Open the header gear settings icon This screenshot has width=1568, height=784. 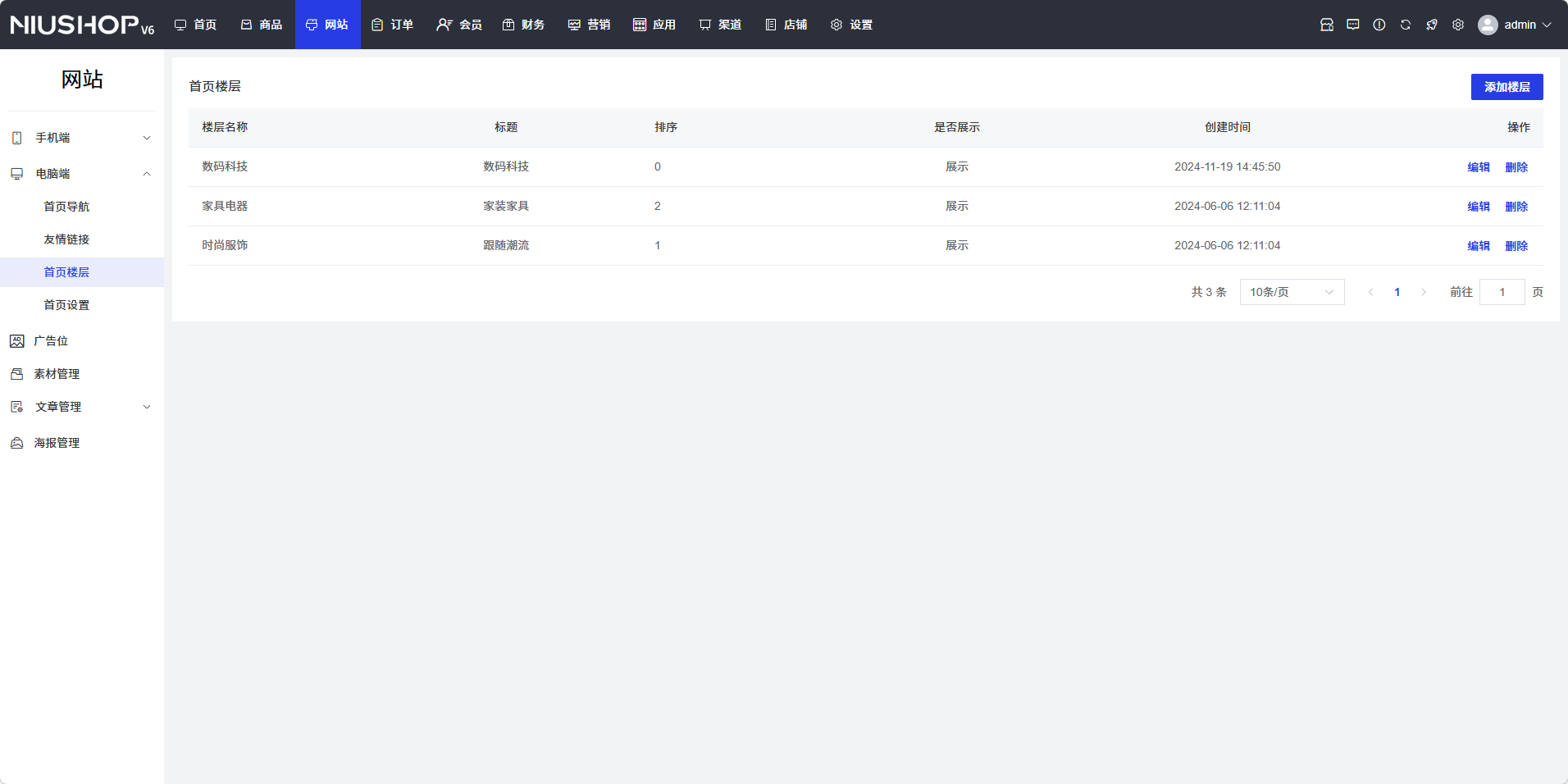tap(1457, 25)
